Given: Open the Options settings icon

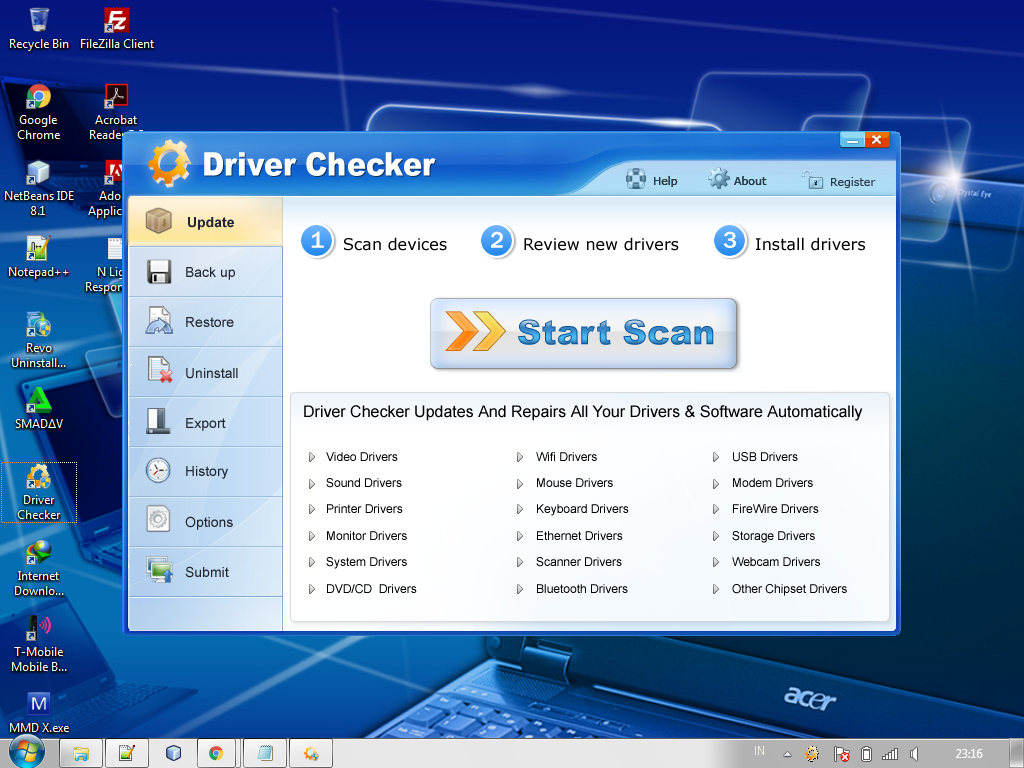Looking at the screenshot, I should [160, 521].
